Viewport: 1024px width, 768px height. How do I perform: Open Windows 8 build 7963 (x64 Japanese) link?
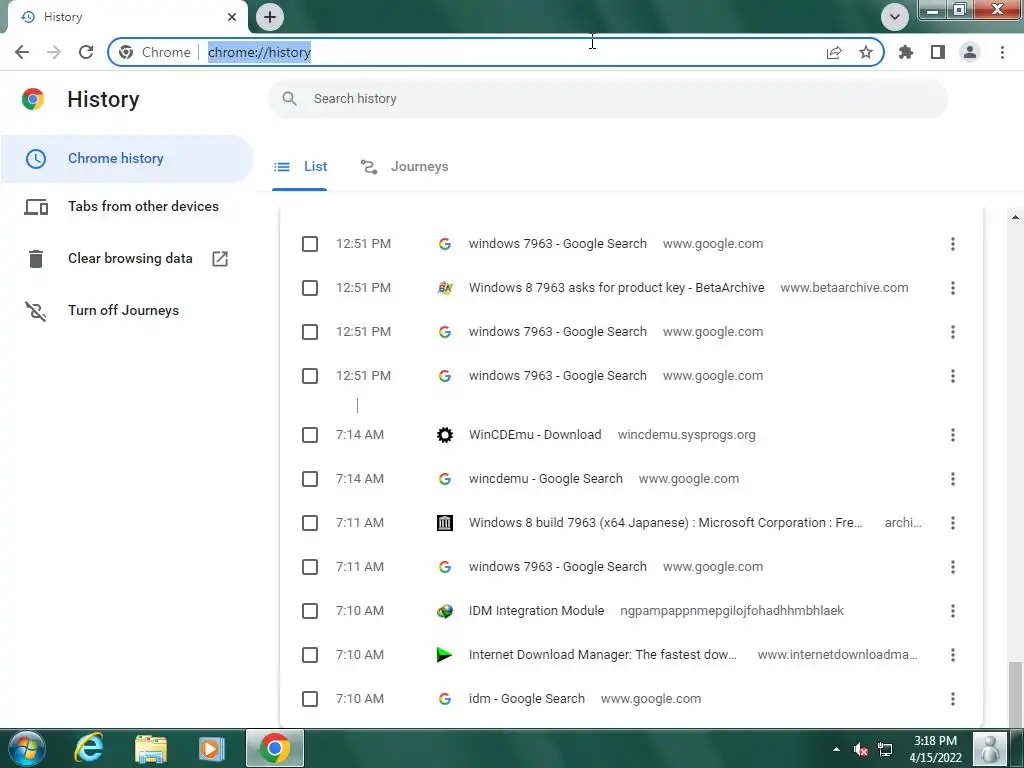pyautogui.click(x=665, y=523)
